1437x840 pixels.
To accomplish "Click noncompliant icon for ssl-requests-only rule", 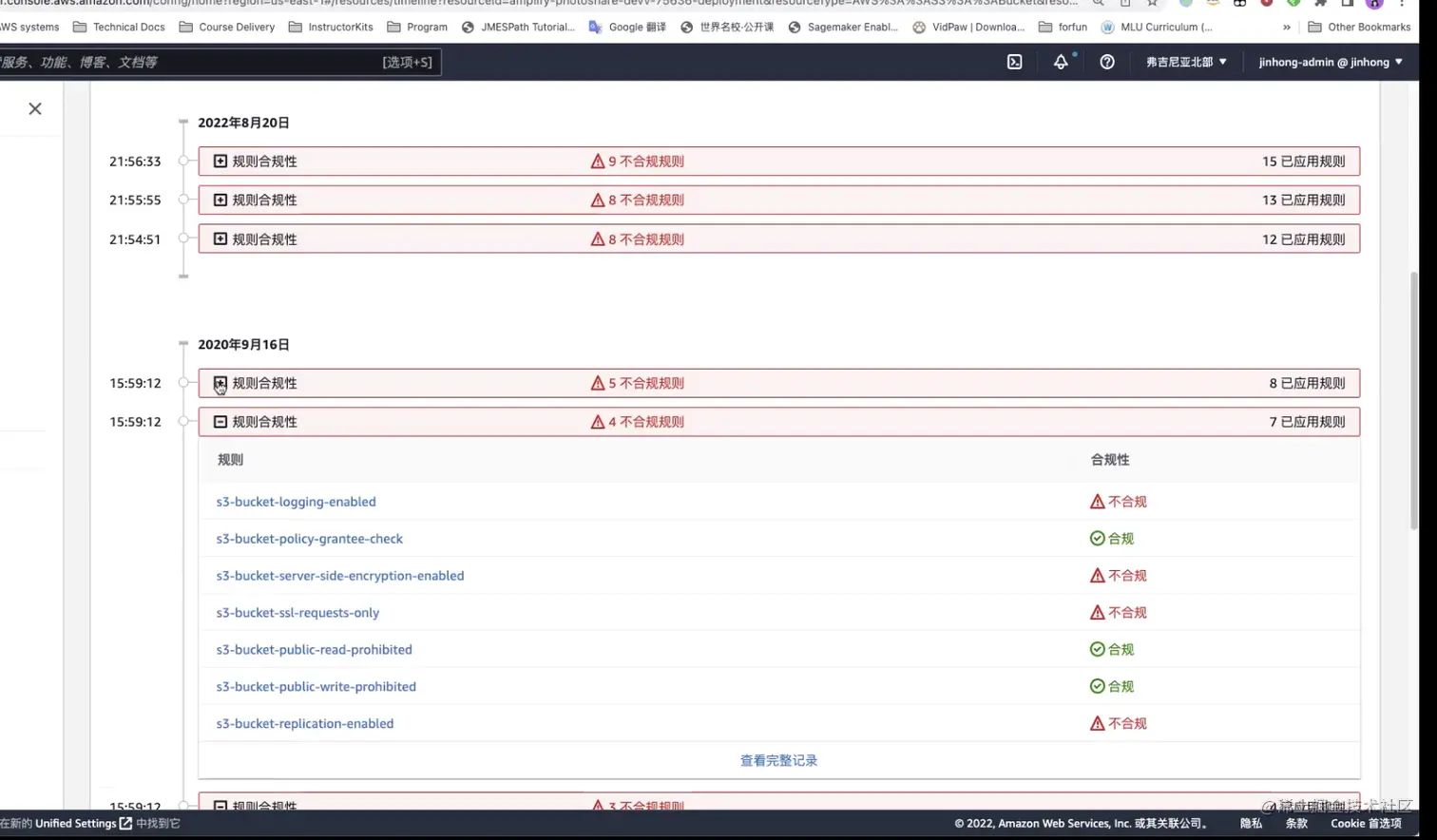I will pos(1097,613).
